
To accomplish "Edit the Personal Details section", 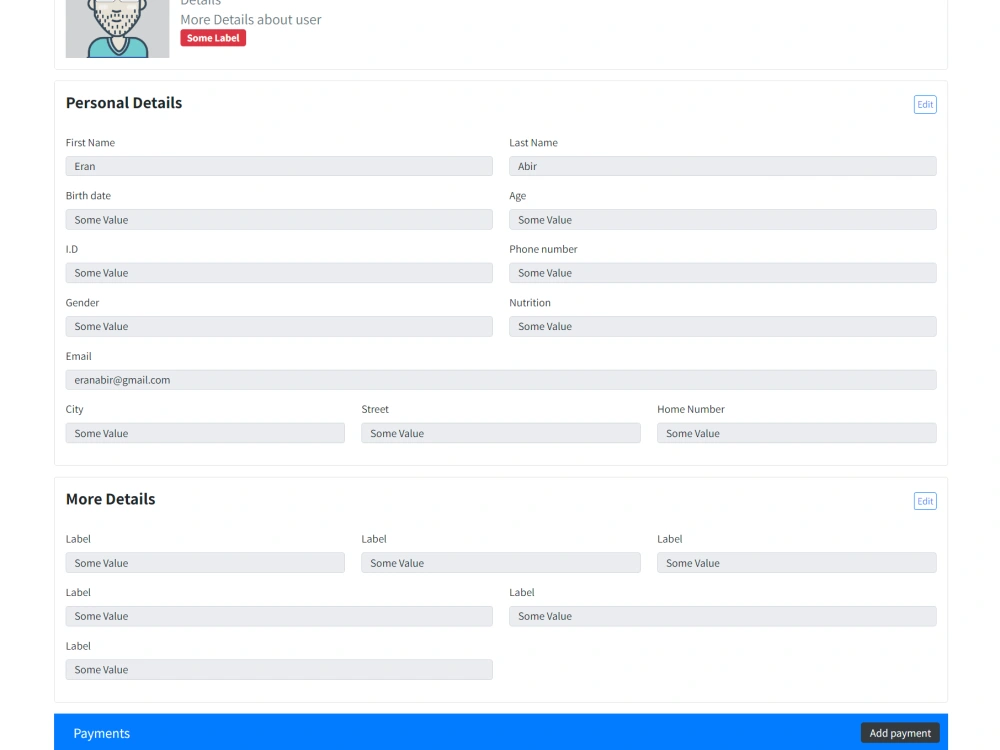I will (x=925, y=105).
